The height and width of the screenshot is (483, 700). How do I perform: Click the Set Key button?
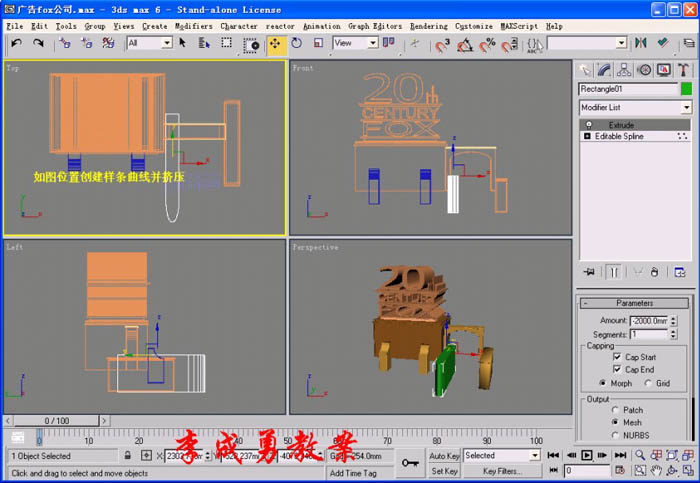coord(444,471)
